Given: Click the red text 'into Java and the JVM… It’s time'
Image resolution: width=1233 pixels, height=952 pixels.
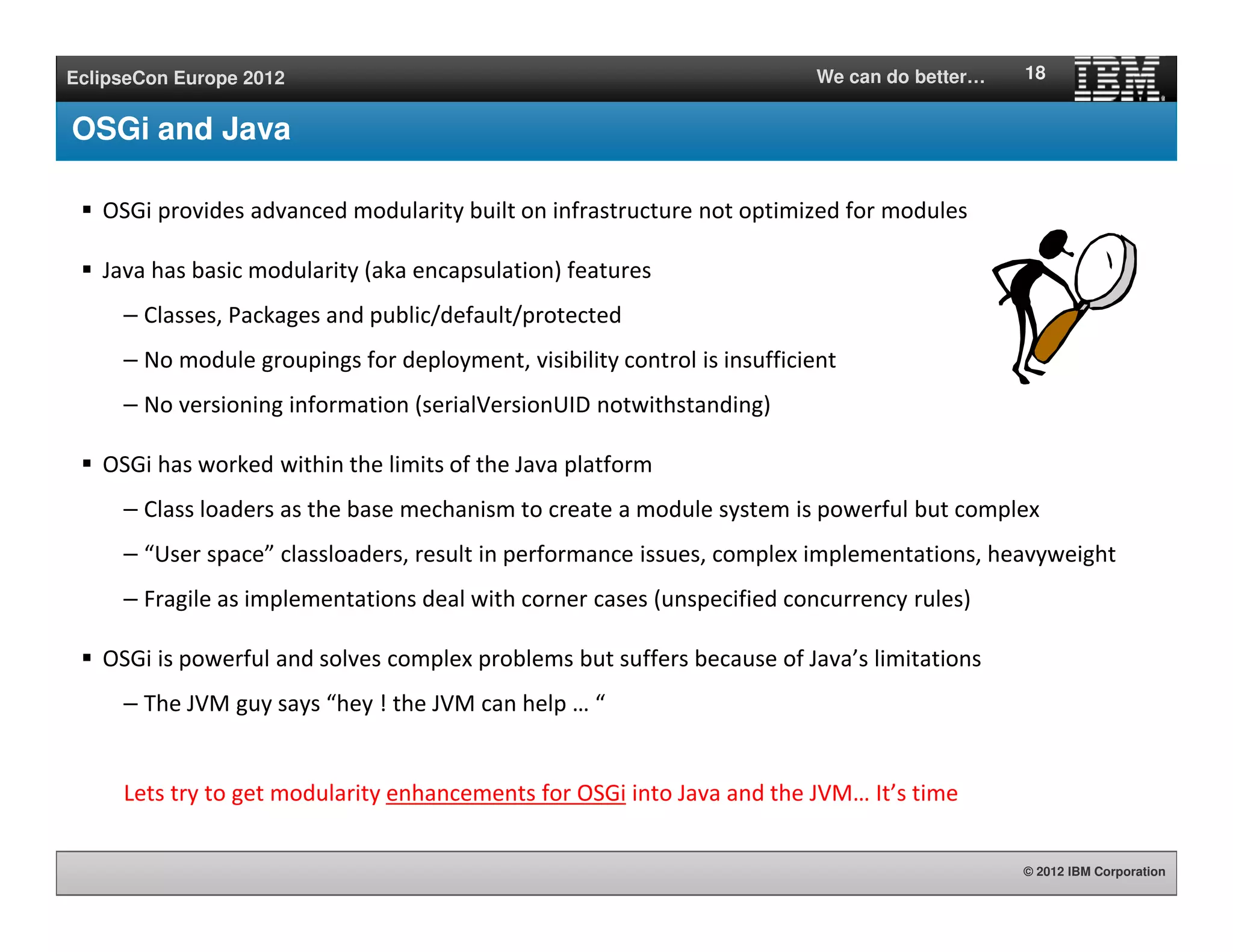Looking at the screenshot, I should tap(795, 793).
